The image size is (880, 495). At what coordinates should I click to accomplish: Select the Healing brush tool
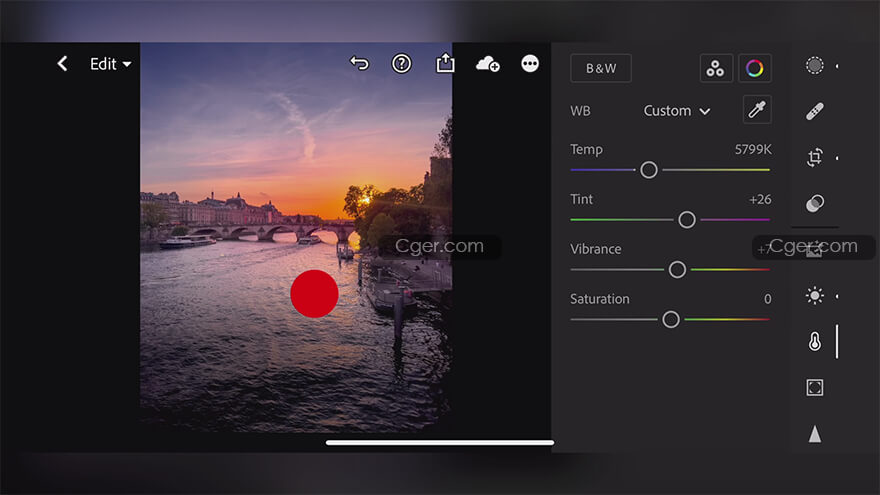tap(815, 111)
